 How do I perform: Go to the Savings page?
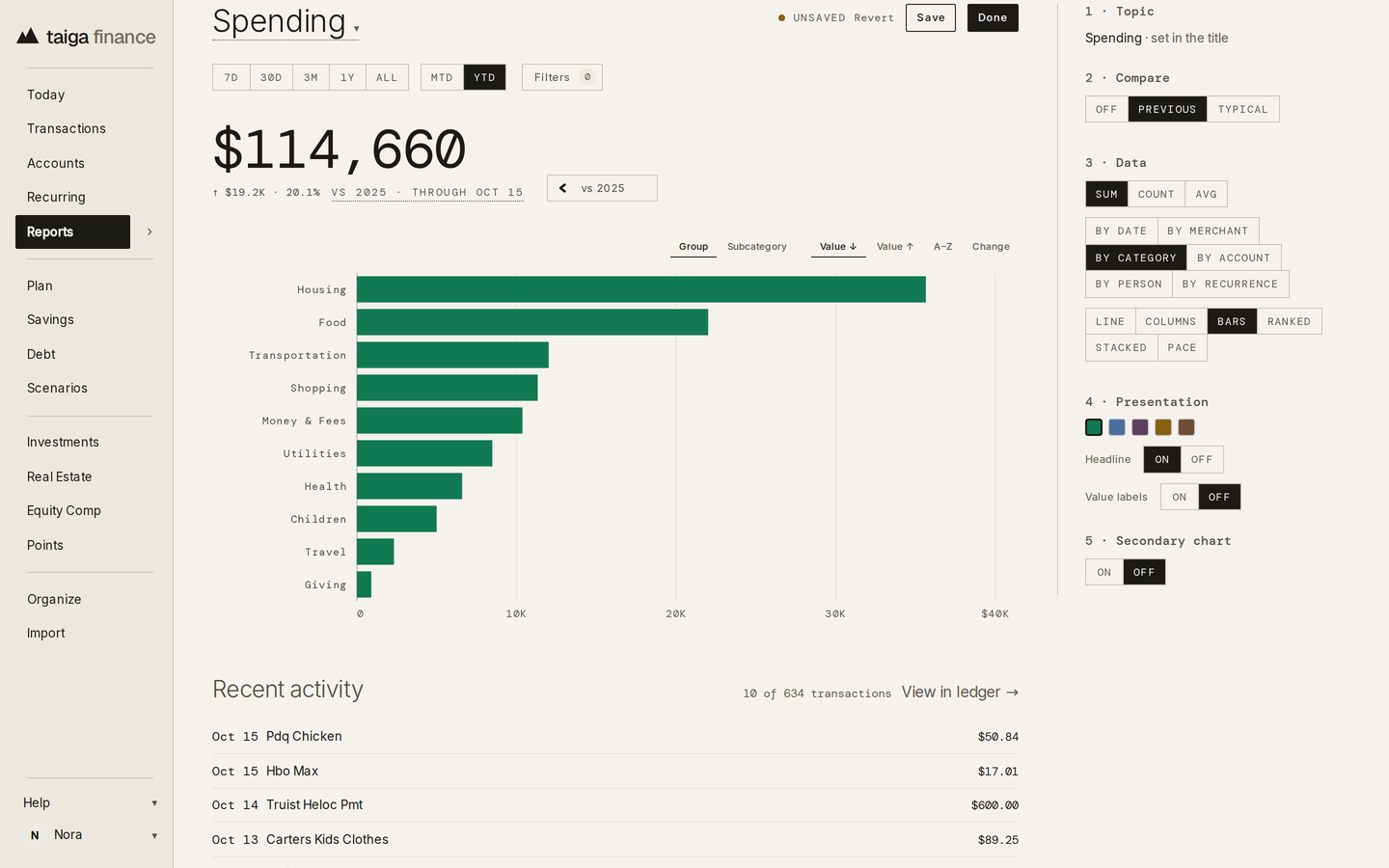50,319
